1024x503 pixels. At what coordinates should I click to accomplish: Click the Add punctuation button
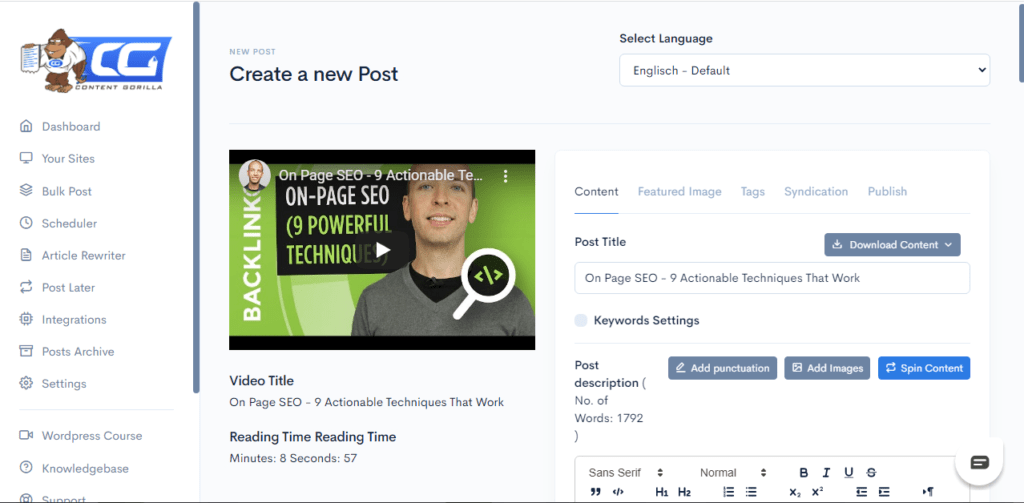point(722,368)
